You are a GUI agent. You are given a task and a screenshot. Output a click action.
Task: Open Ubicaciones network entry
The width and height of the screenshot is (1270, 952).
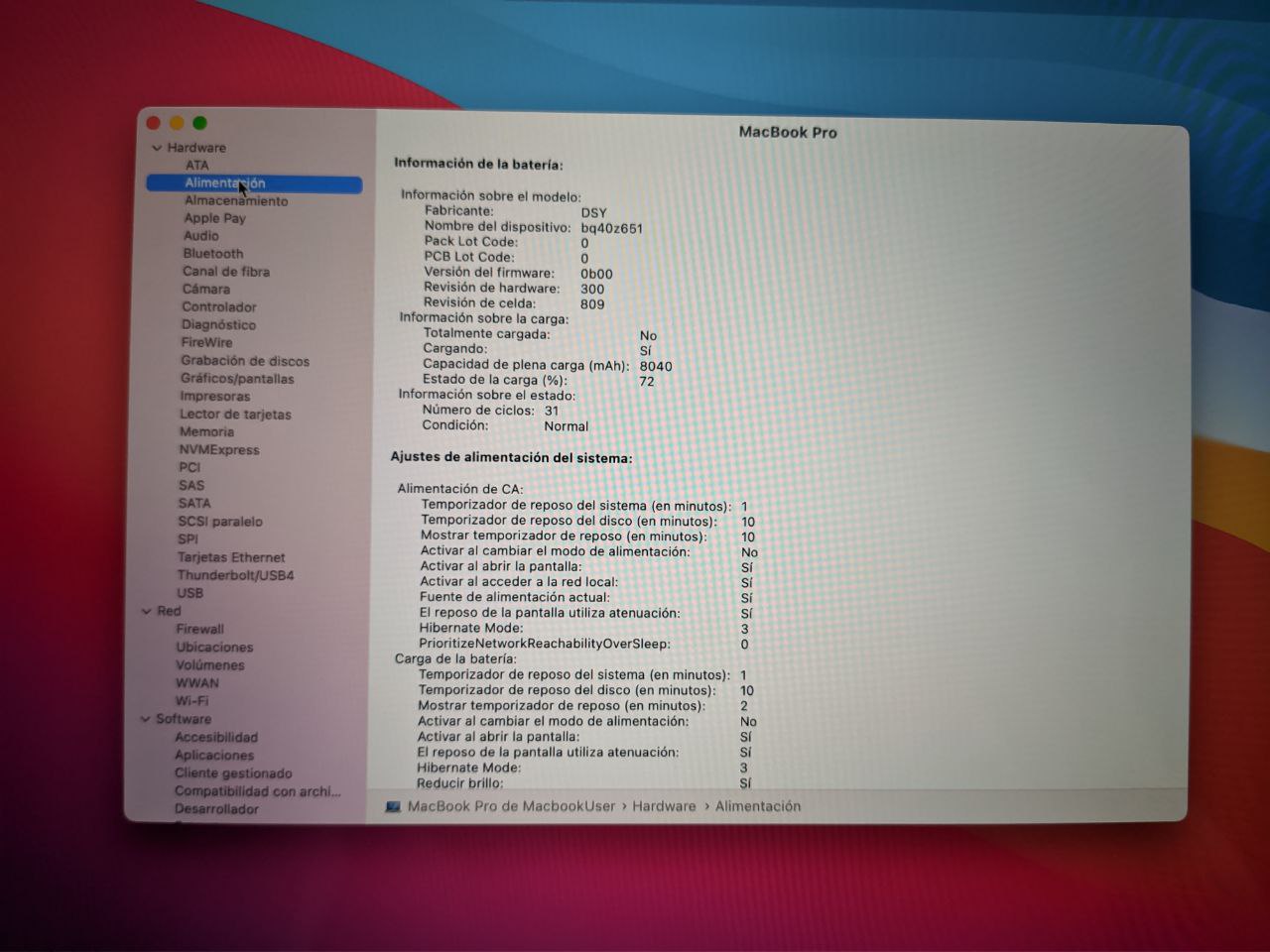[214, 648]
